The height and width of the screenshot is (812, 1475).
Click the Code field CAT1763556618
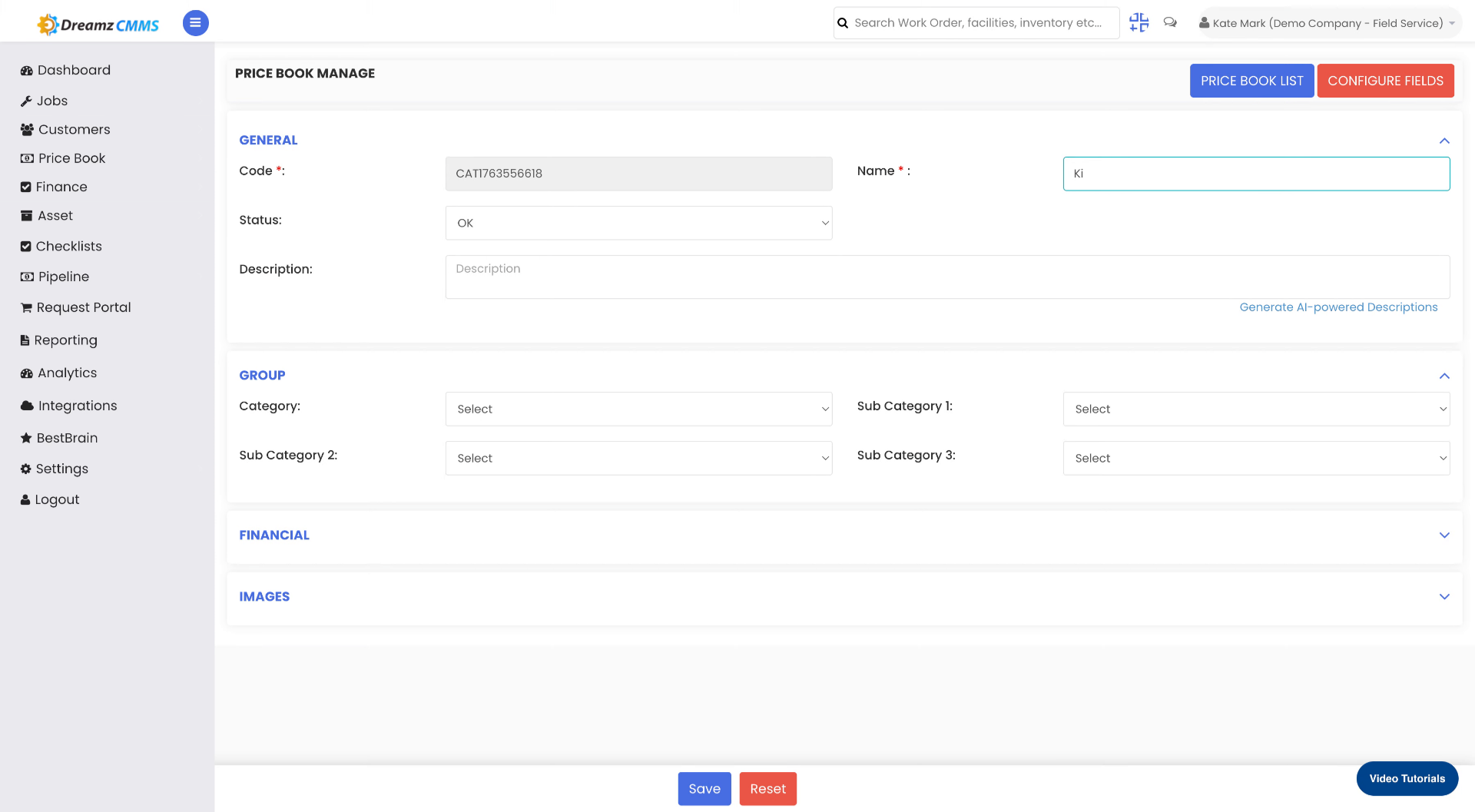click(638, 174)
